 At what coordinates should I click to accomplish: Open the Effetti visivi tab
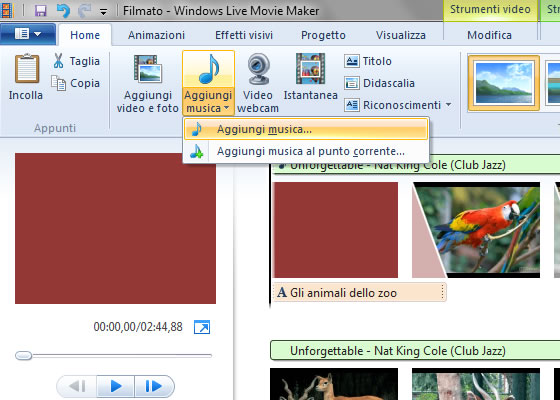(244, 35)
